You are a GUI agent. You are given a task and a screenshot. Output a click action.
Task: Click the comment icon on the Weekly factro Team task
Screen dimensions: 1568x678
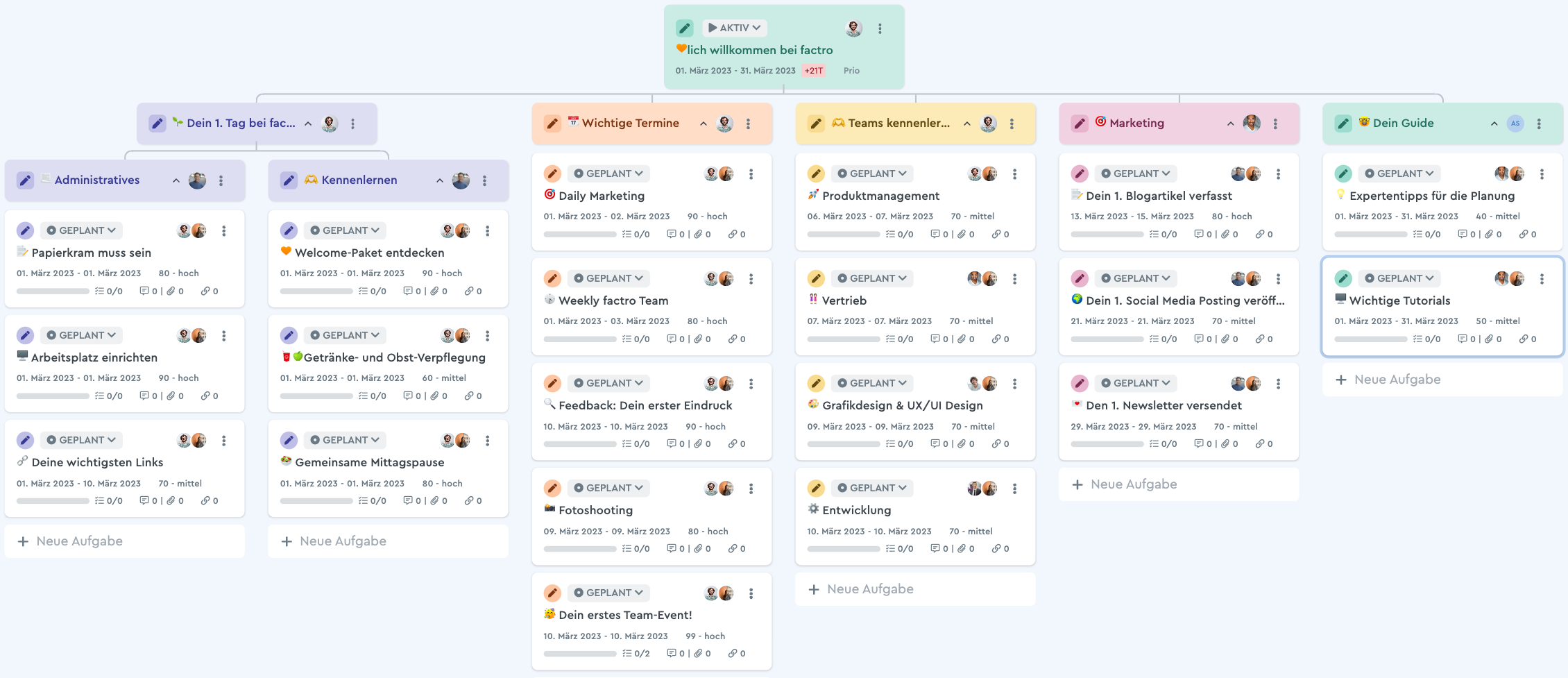[672, 339]
